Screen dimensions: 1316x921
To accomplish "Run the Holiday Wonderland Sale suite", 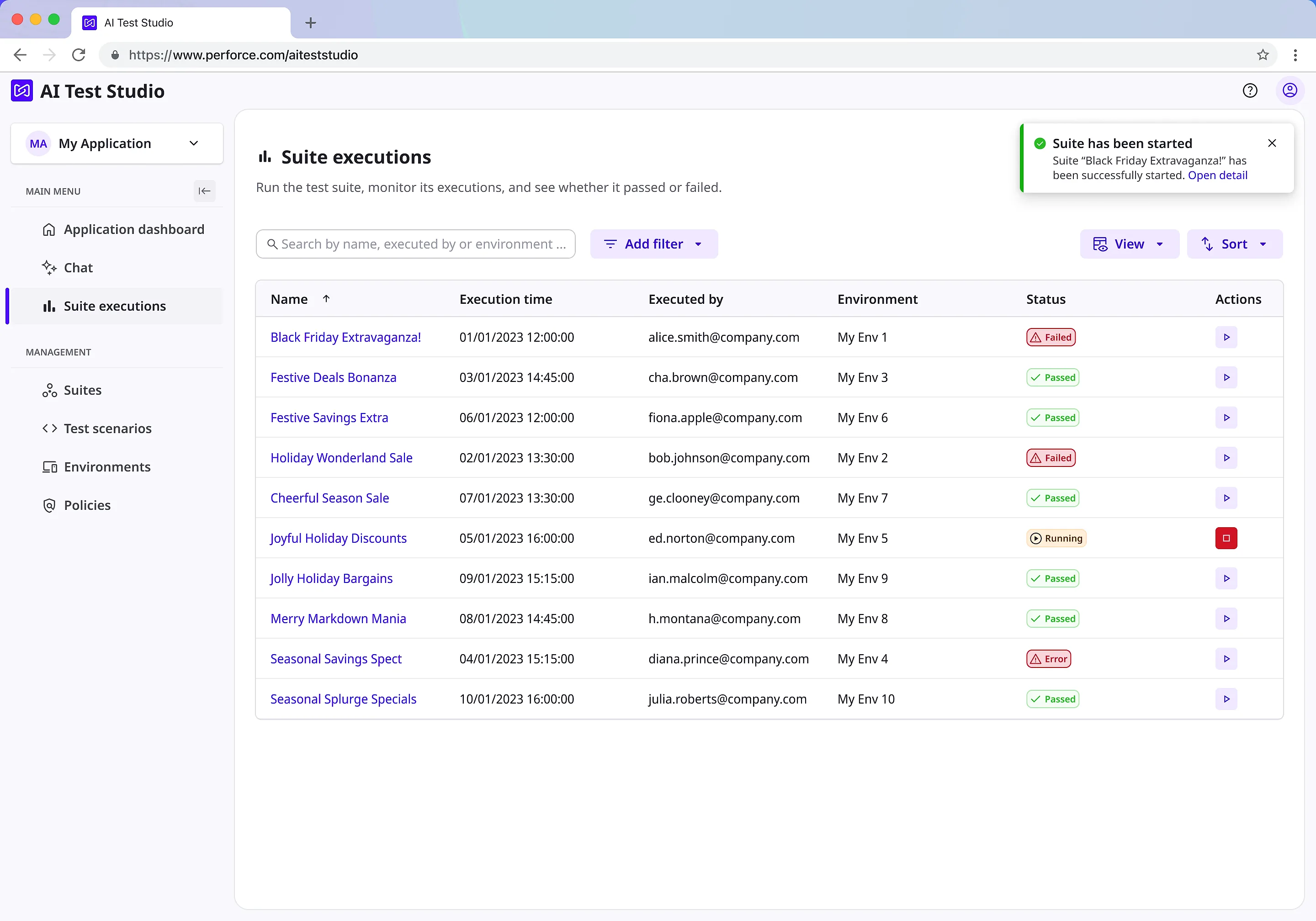I will tap(1226, 457).
